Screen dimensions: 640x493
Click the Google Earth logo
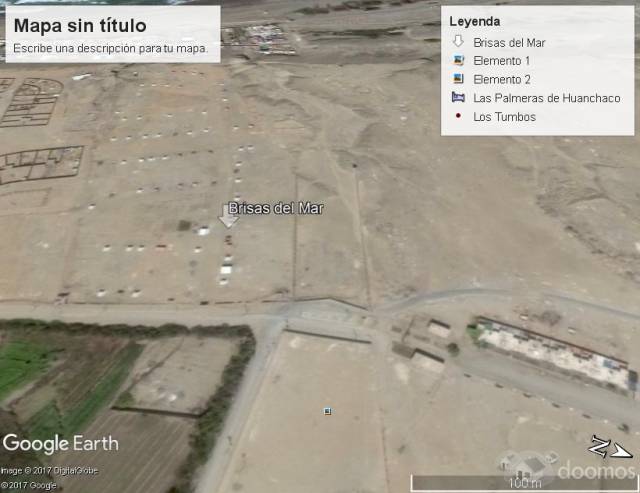pyautogui.click(x=60, y=444)
